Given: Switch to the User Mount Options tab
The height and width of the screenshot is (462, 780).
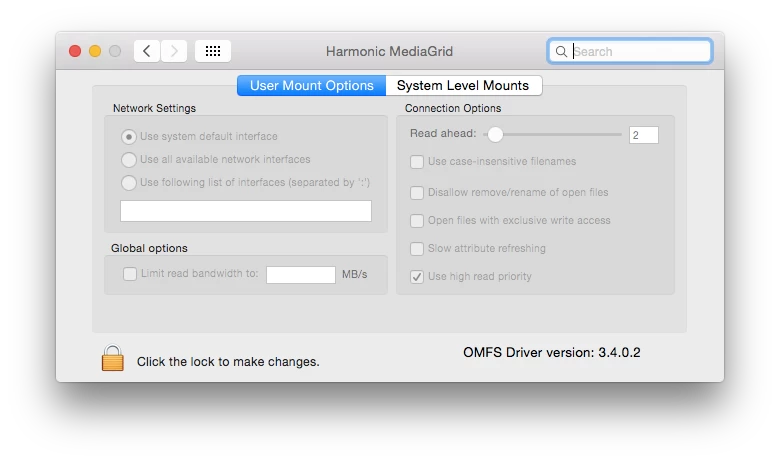Looking at the screenshot, I should tap(311, 86).
